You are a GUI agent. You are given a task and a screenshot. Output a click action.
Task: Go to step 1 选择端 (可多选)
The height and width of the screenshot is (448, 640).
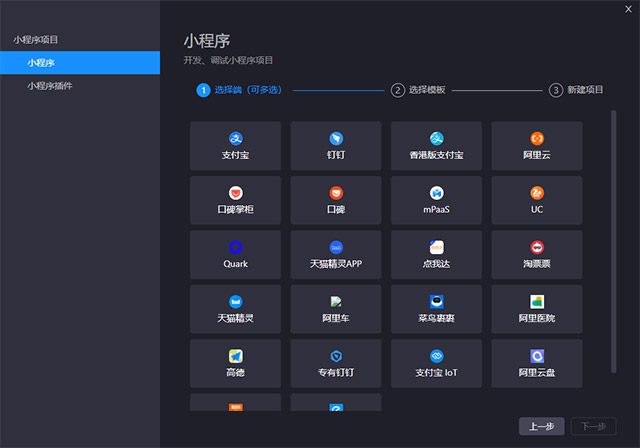(x=239, y=90)
